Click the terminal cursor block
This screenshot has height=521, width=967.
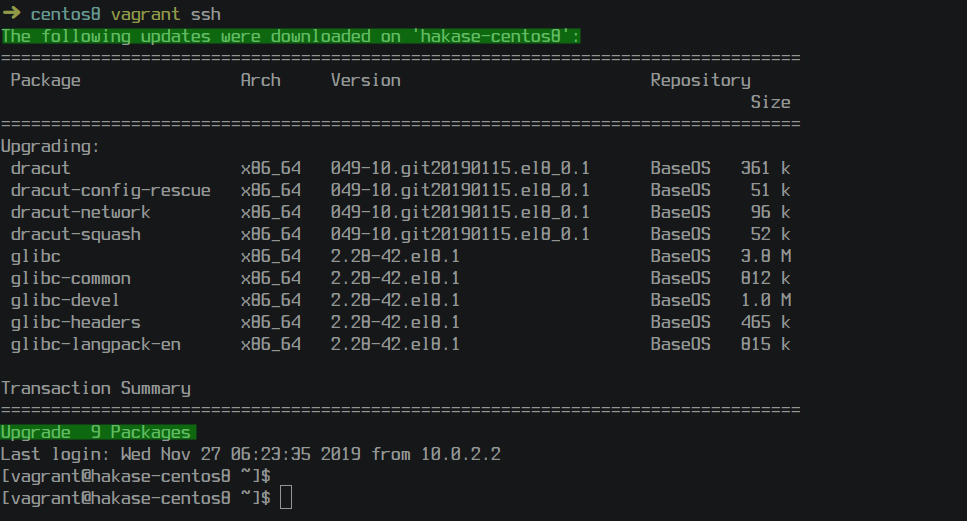286,498
